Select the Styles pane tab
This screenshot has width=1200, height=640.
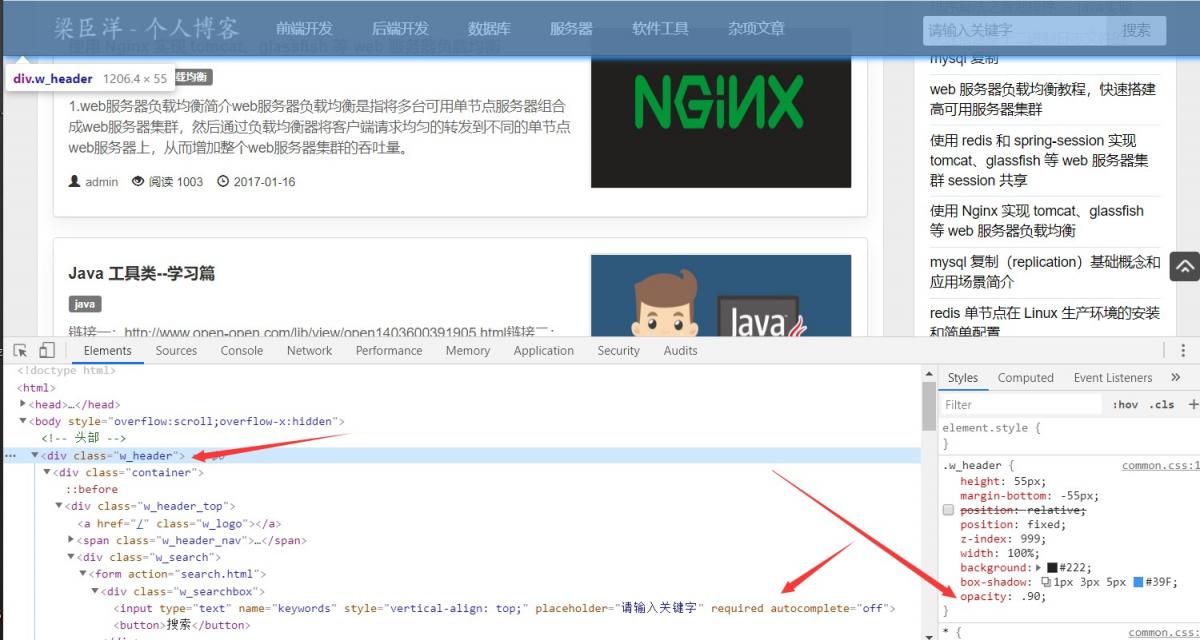tap(963, 378)
